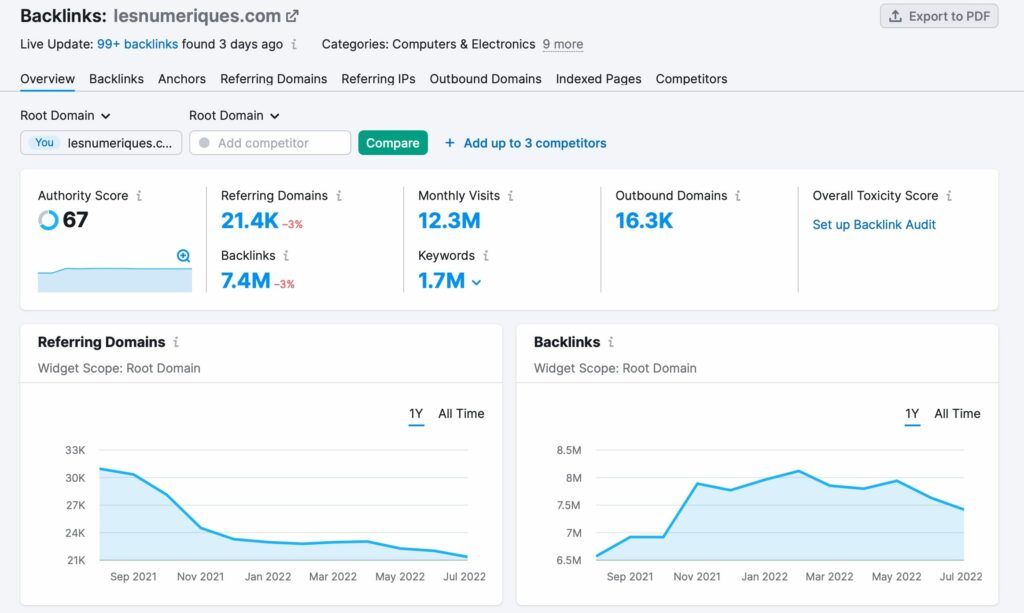This screenshot has height=613, width=1024.
Task: Open the 99+ backlinks link
Action: tap(137, 44)
